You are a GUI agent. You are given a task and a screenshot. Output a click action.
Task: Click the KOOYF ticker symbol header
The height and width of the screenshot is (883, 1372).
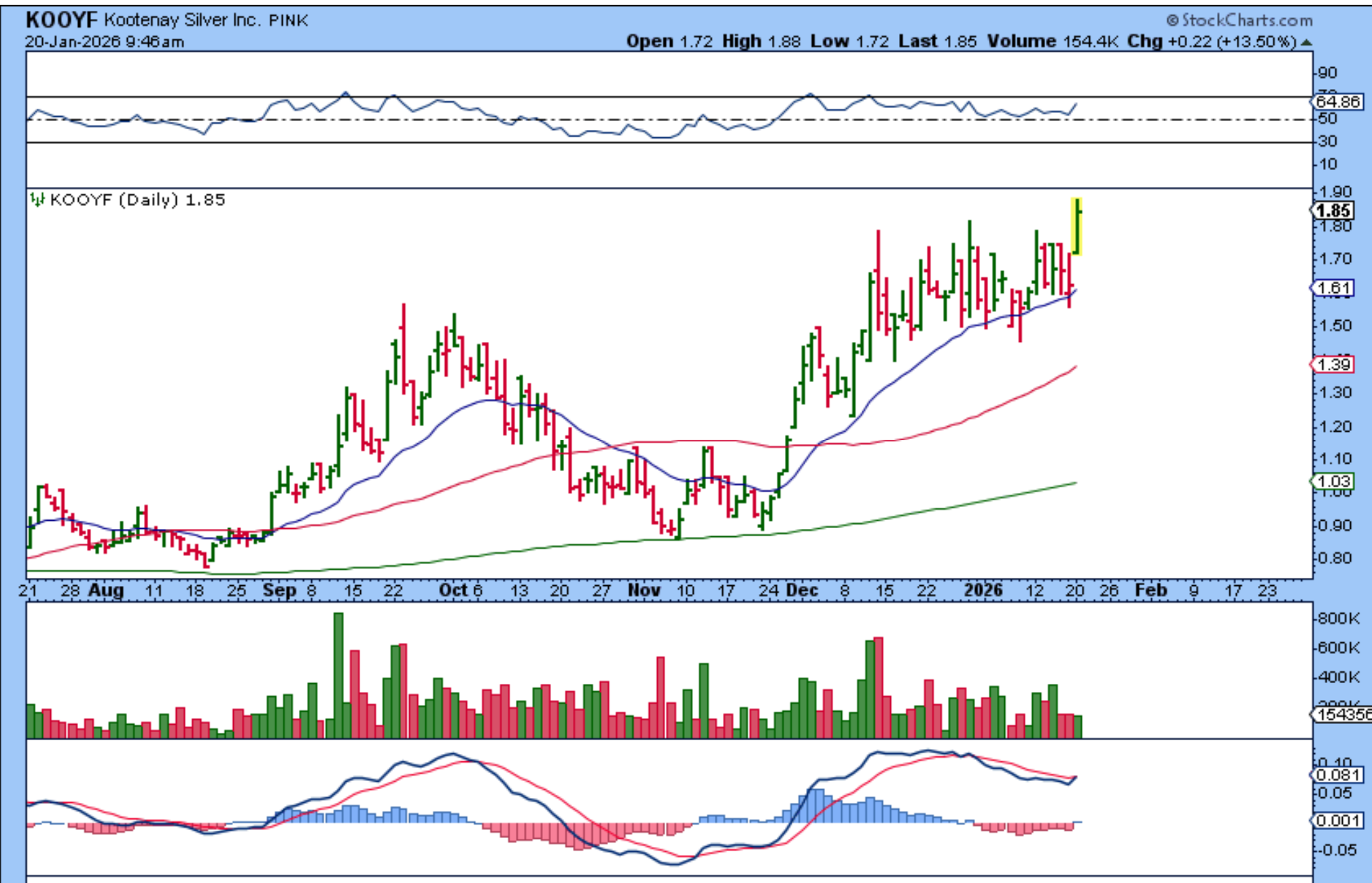point(61,20)
